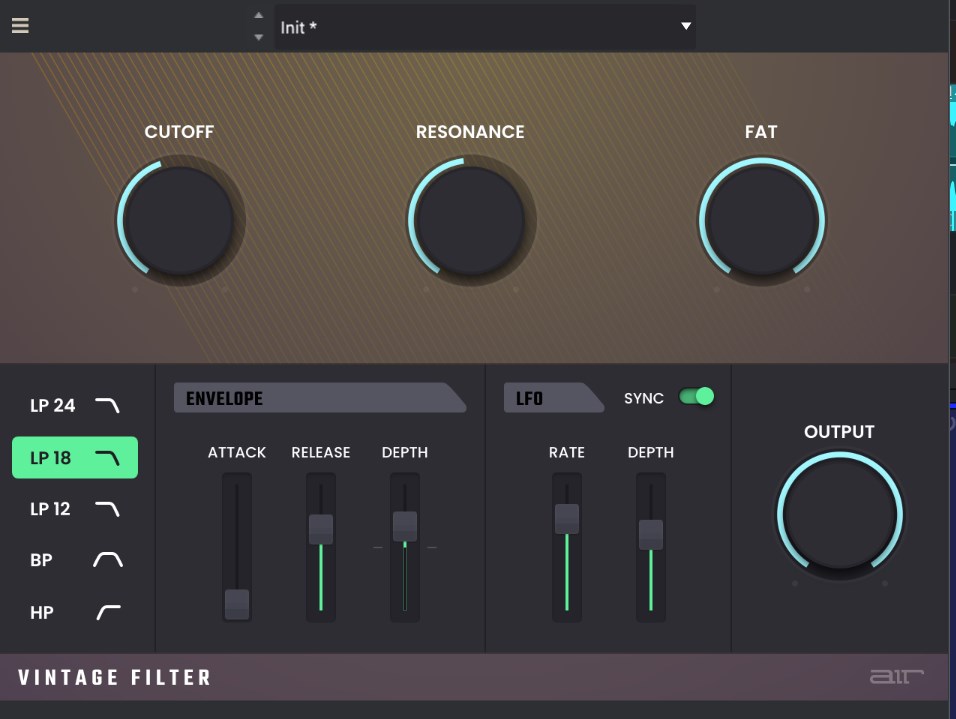Select the LP 18 filter type
The height and width of the screenshot is (719, 956).
coord(74,458)
